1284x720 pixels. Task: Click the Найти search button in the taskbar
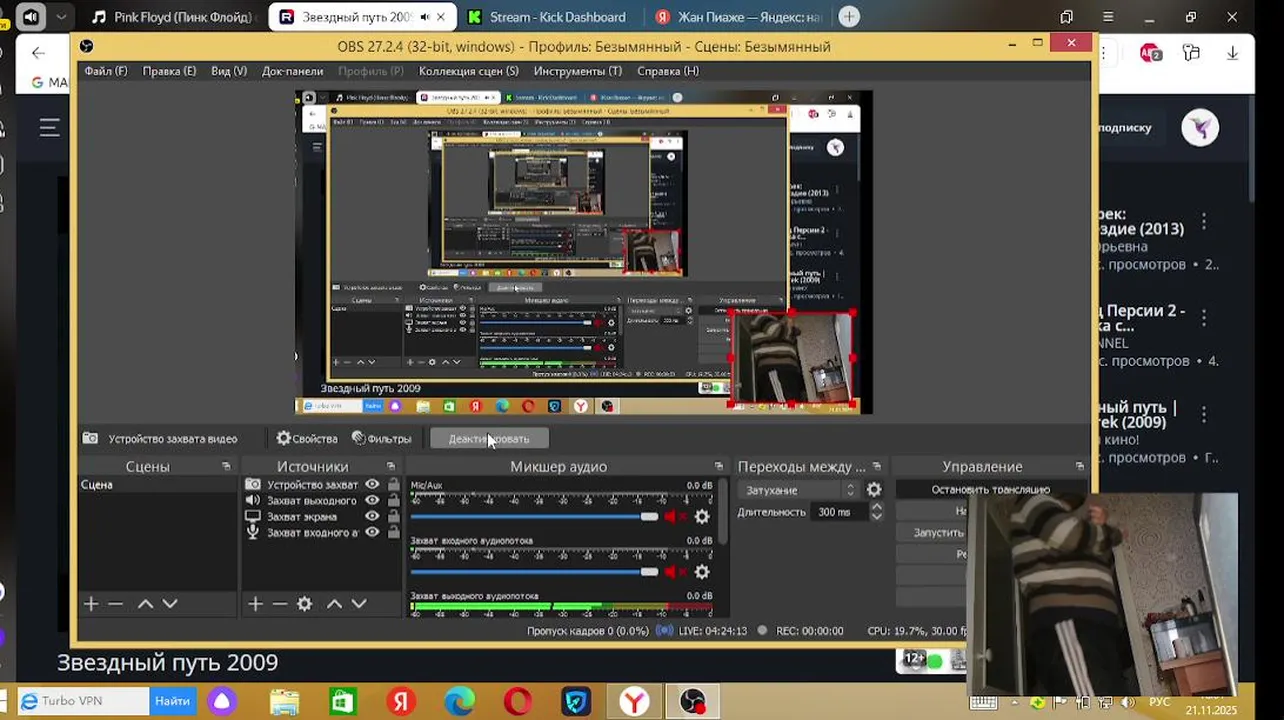172,701
